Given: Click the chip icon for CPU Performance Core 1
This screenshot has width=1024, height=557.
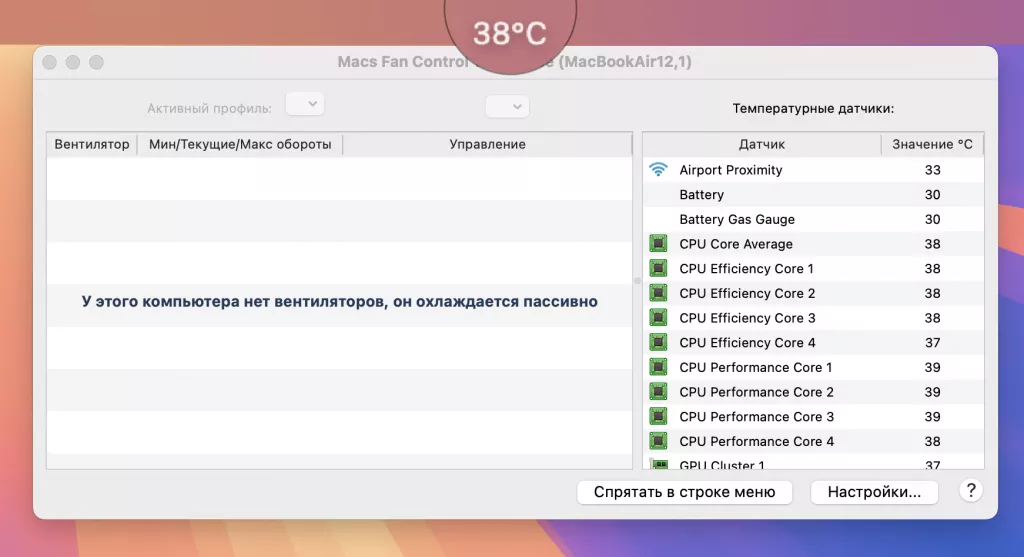Looking at the screenshot, I should click(x=658, y=367).
